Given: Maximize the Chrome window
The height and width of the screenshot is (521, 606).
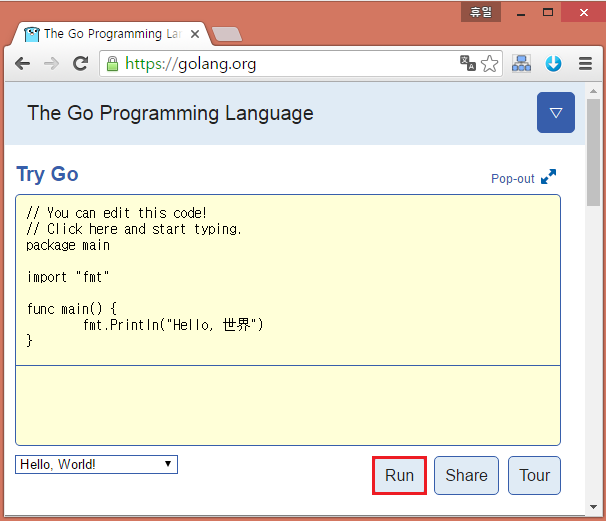Looking at the screenshot, I should point(548,12).
